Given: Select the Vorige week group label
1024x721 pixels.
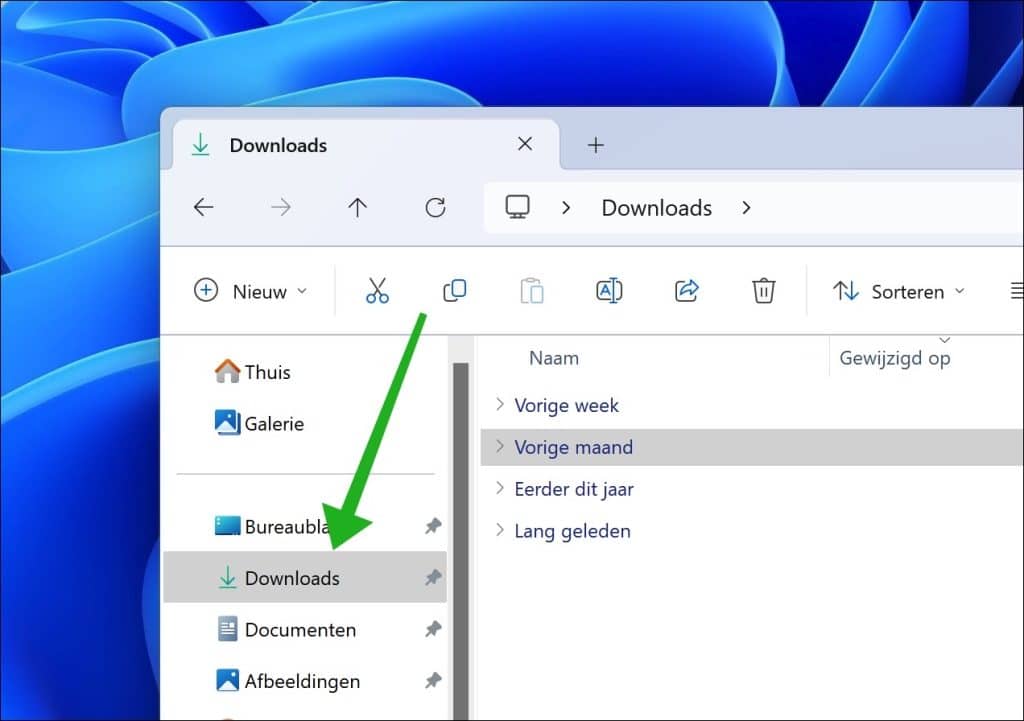Looking at the screenshot, I should (566, 406).
